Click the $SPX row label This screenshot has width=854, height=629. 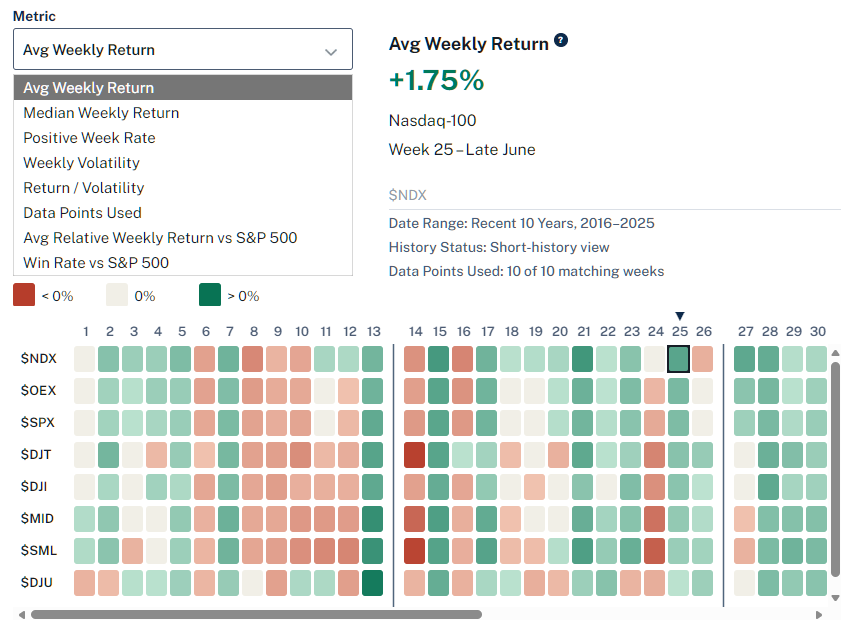(x=38, y=422)
